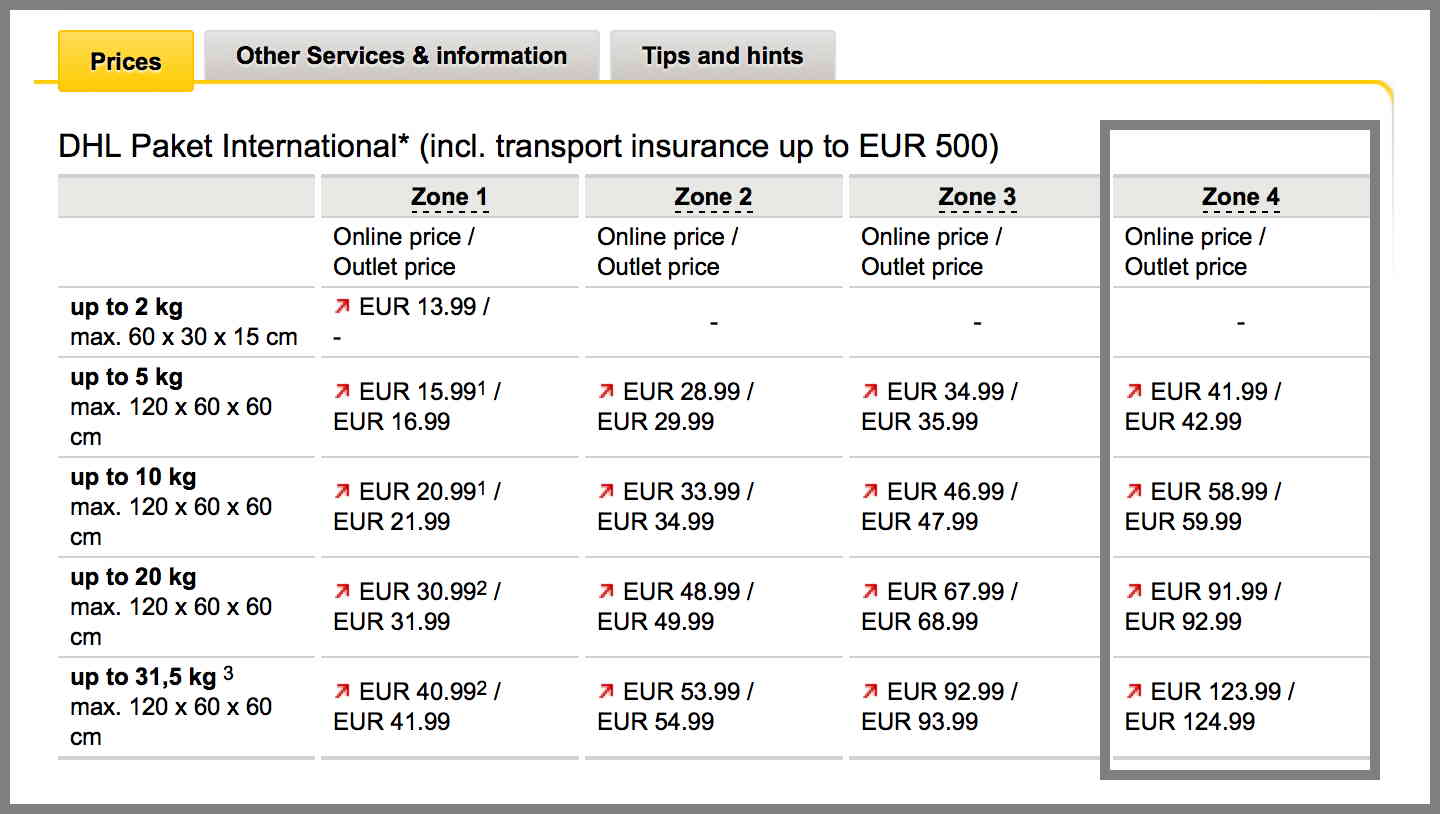Viewport: 1440px width, 814px height.
Task: Click arrow icon beside EUR 48.99
Action: pos(606,591)
